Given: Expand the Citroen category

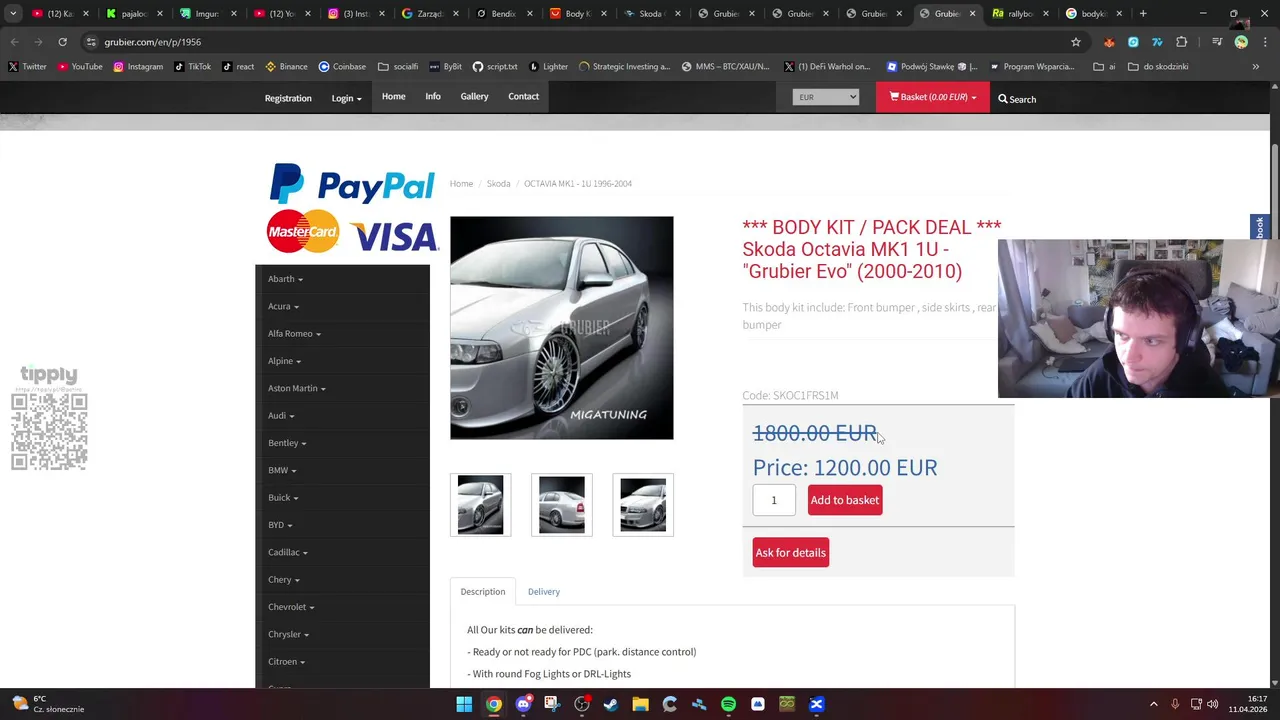Looking at the screenshot, I should [x=286, y=661].
